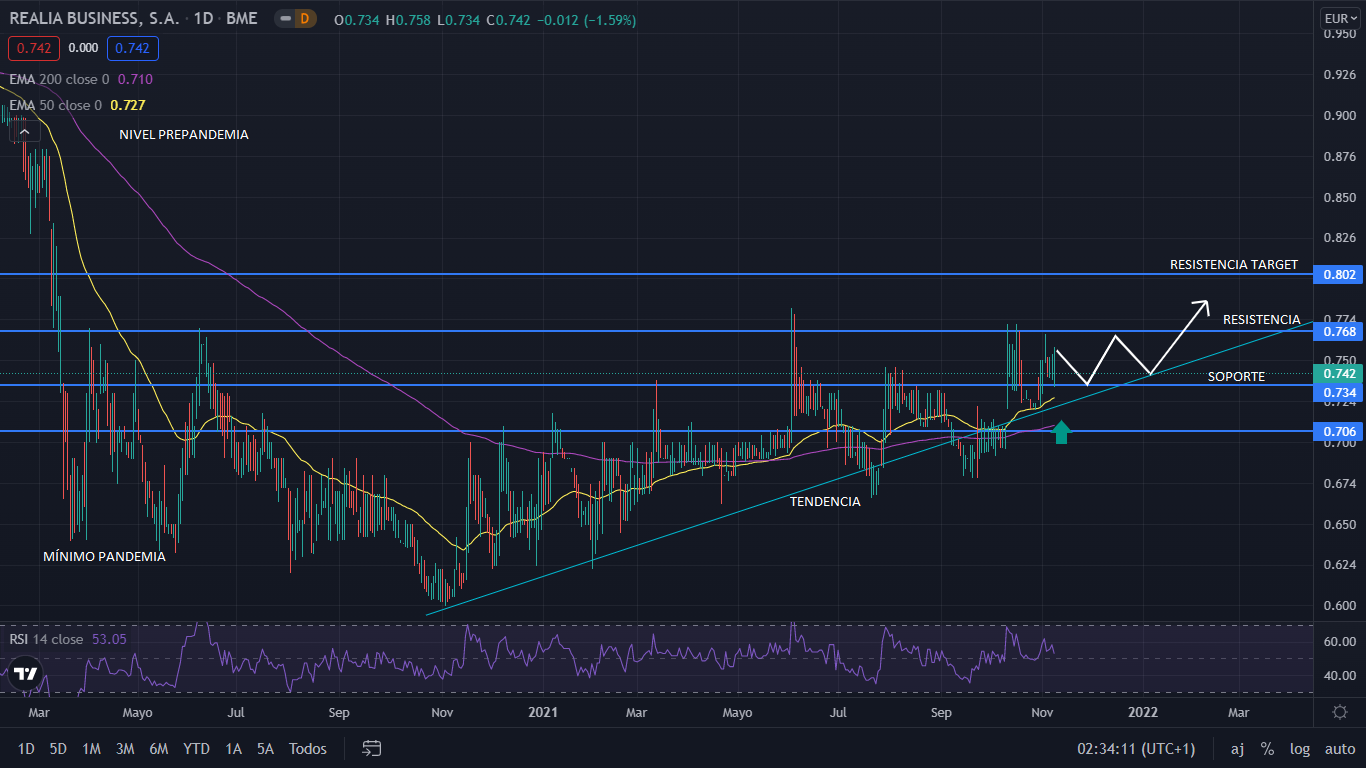Click the TradingView logo icon

coord(26,673)
